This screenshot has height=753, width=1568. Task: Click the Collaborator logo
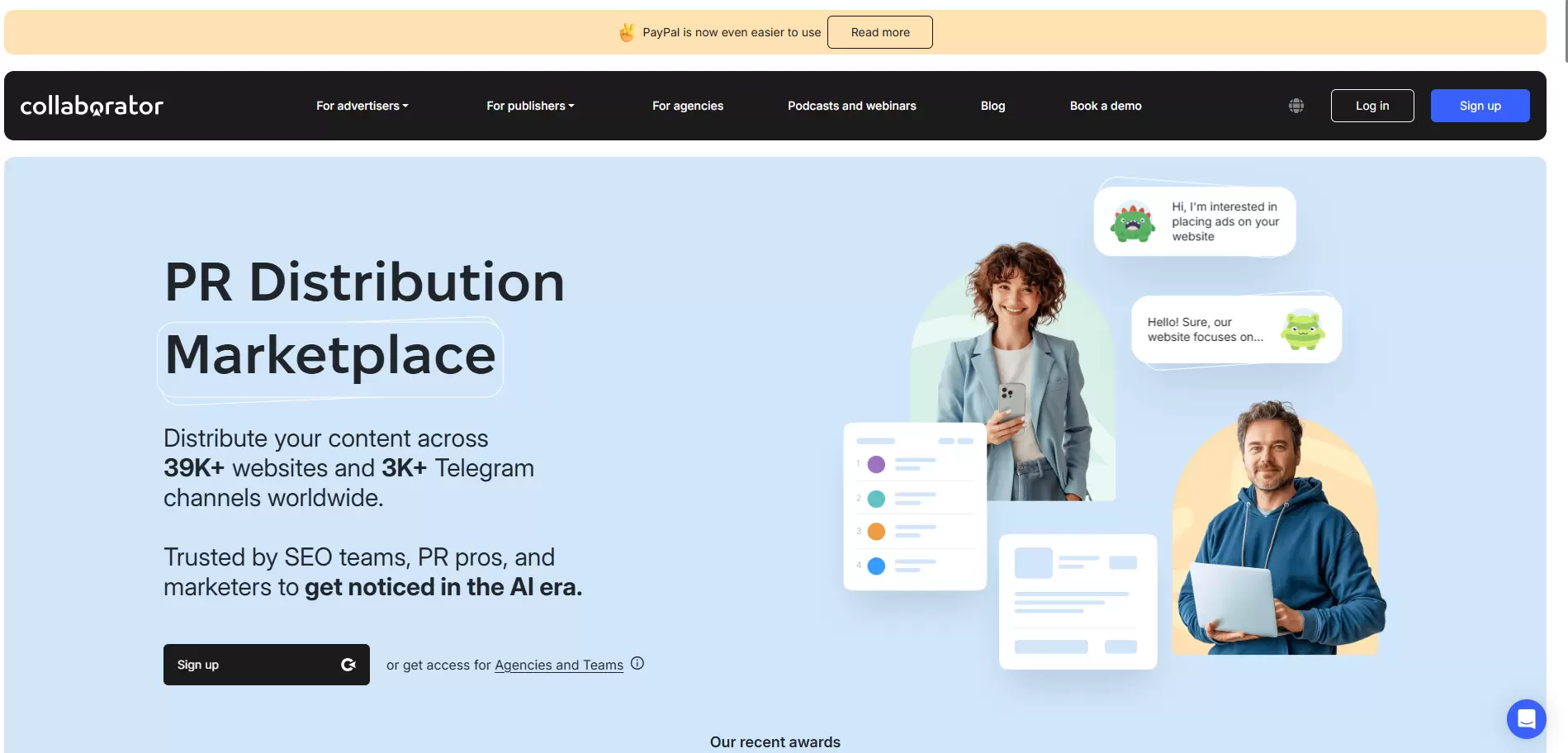point(92,106)
